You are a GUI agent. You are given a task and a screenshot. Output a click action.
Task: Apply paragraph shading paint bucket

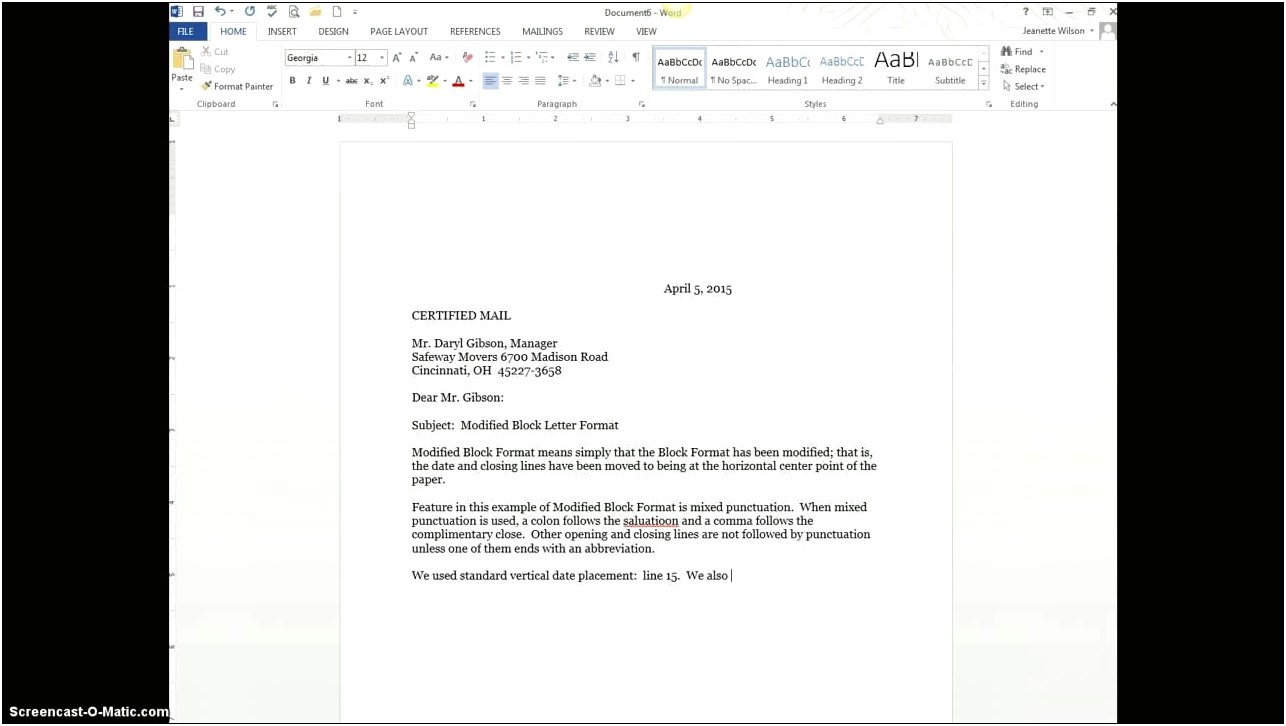(594, 81)
